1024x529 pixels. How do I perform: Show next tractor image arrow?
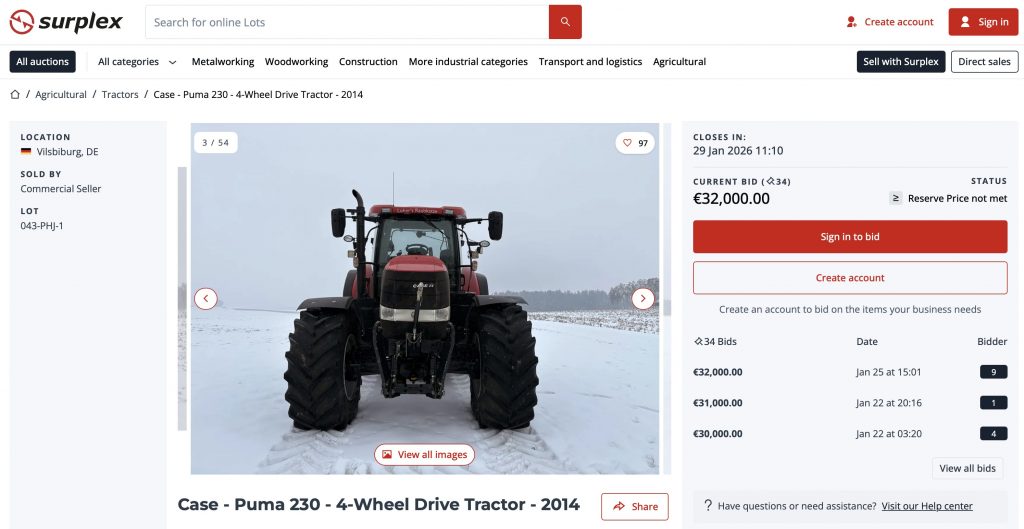tap(643, 299)
